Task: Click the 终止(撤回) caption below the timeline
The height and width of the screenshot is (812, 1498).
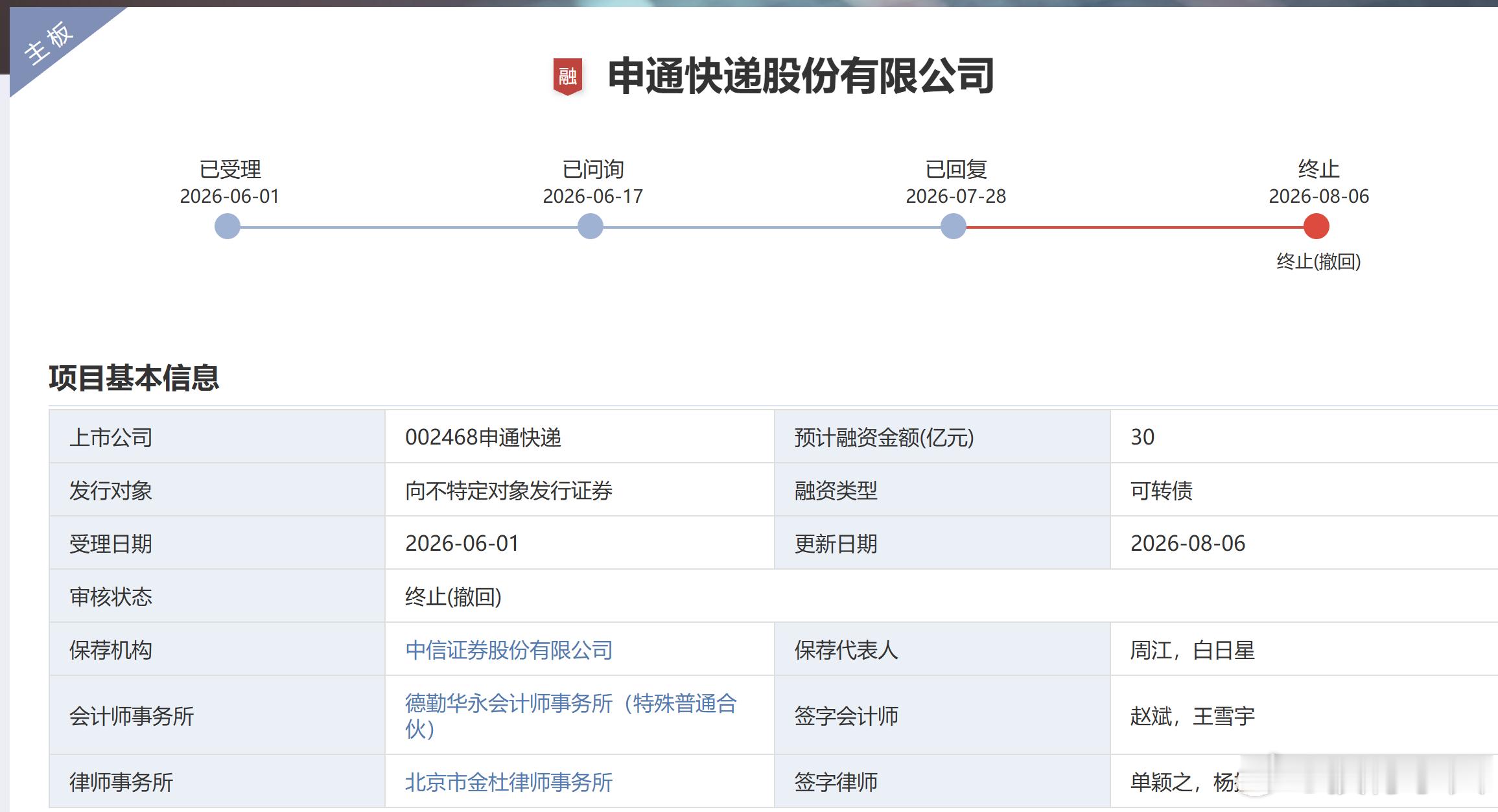Action: pyautogui.click(x=1318, y=262)
